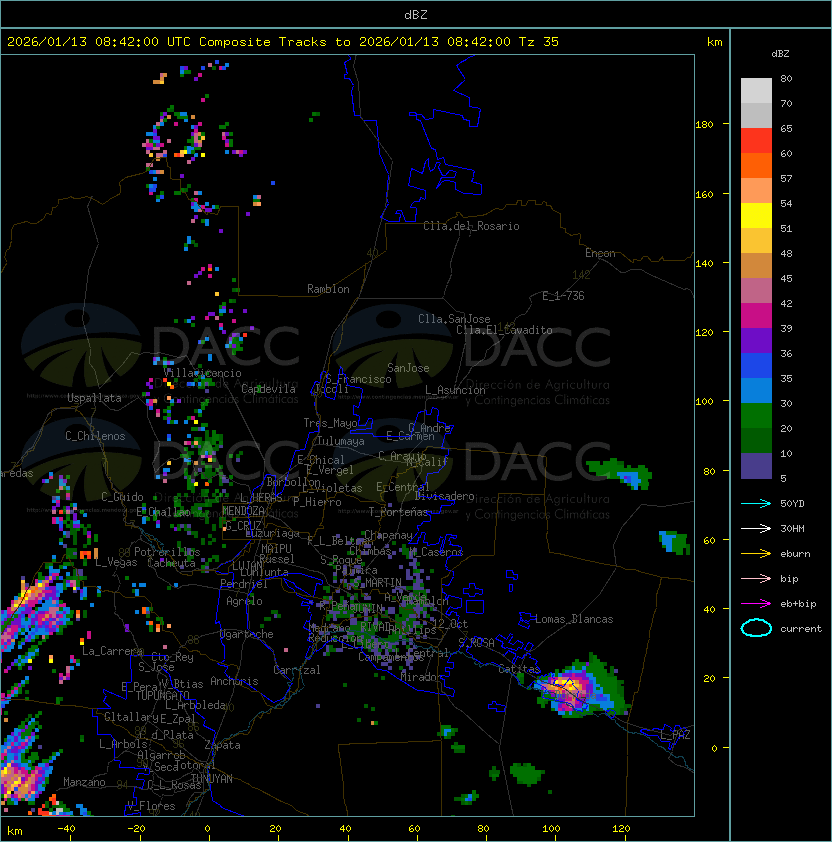Click the 'dBZ' title at the top
The height and width of the screenshot is (842, 832).
pos(416,15)
